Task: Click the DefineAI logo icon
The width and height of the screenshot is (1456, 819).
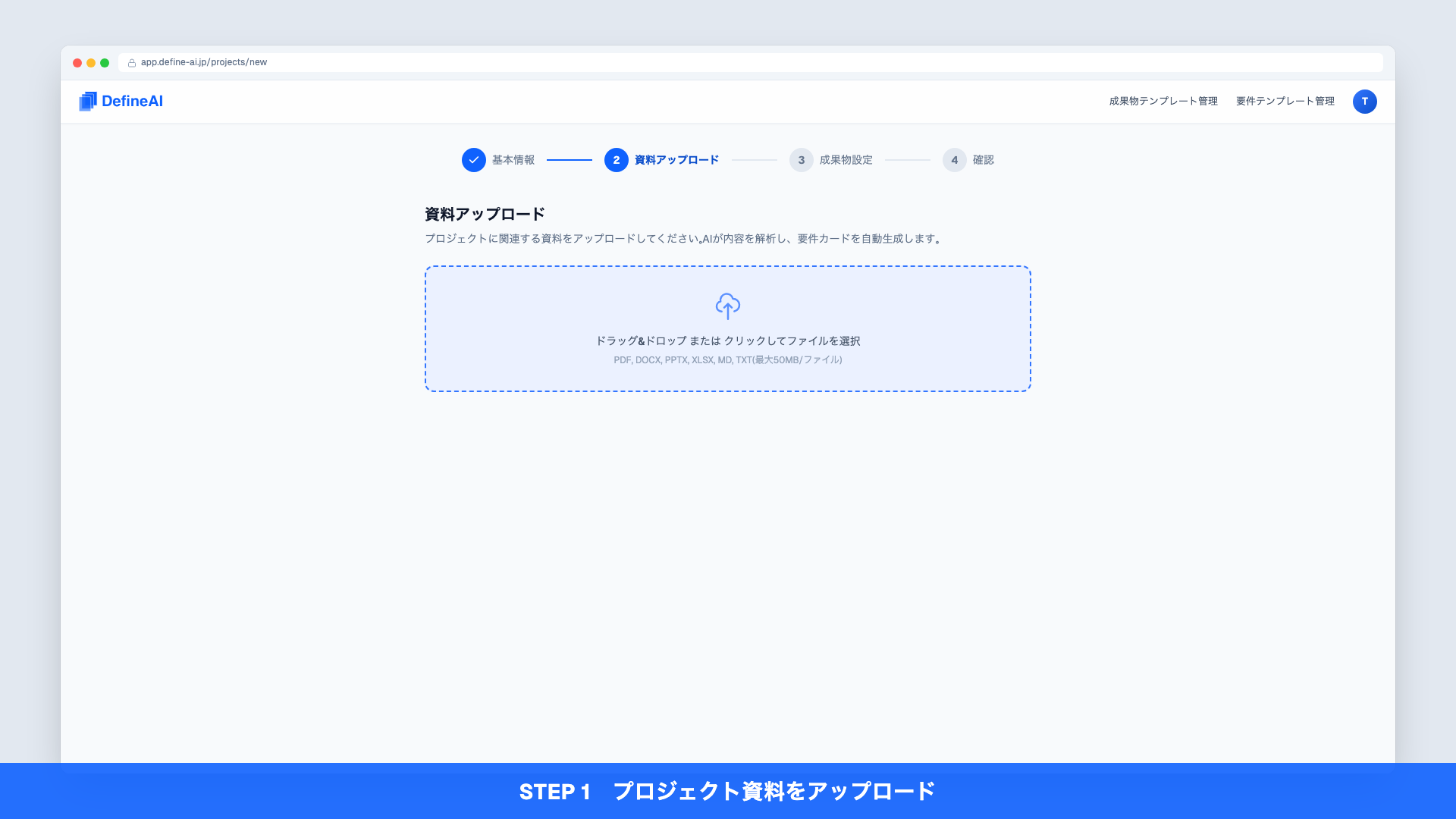Action: coord(88,101)
